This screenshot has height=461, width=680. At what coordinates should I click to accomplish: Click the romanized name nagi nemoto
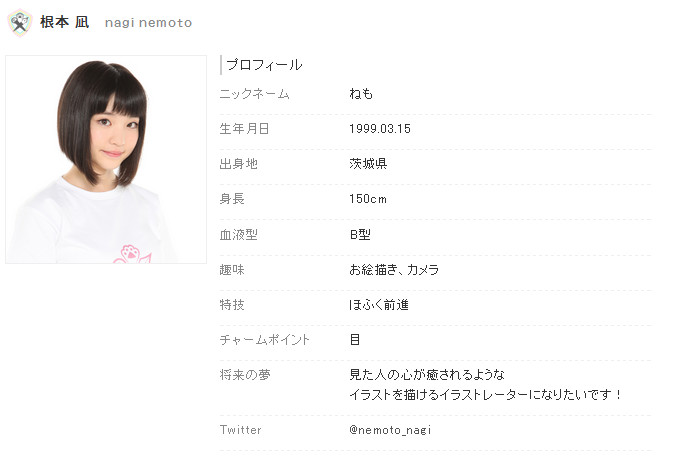pos(148,23)
